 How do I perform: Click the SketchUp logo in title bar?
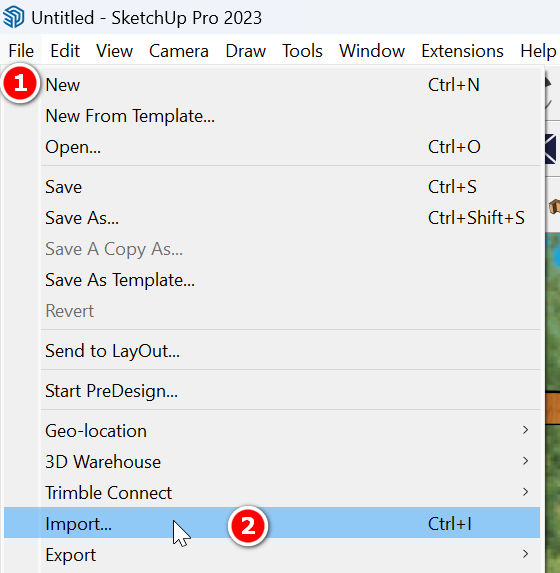pyautogui.click(x=14, y=17)
